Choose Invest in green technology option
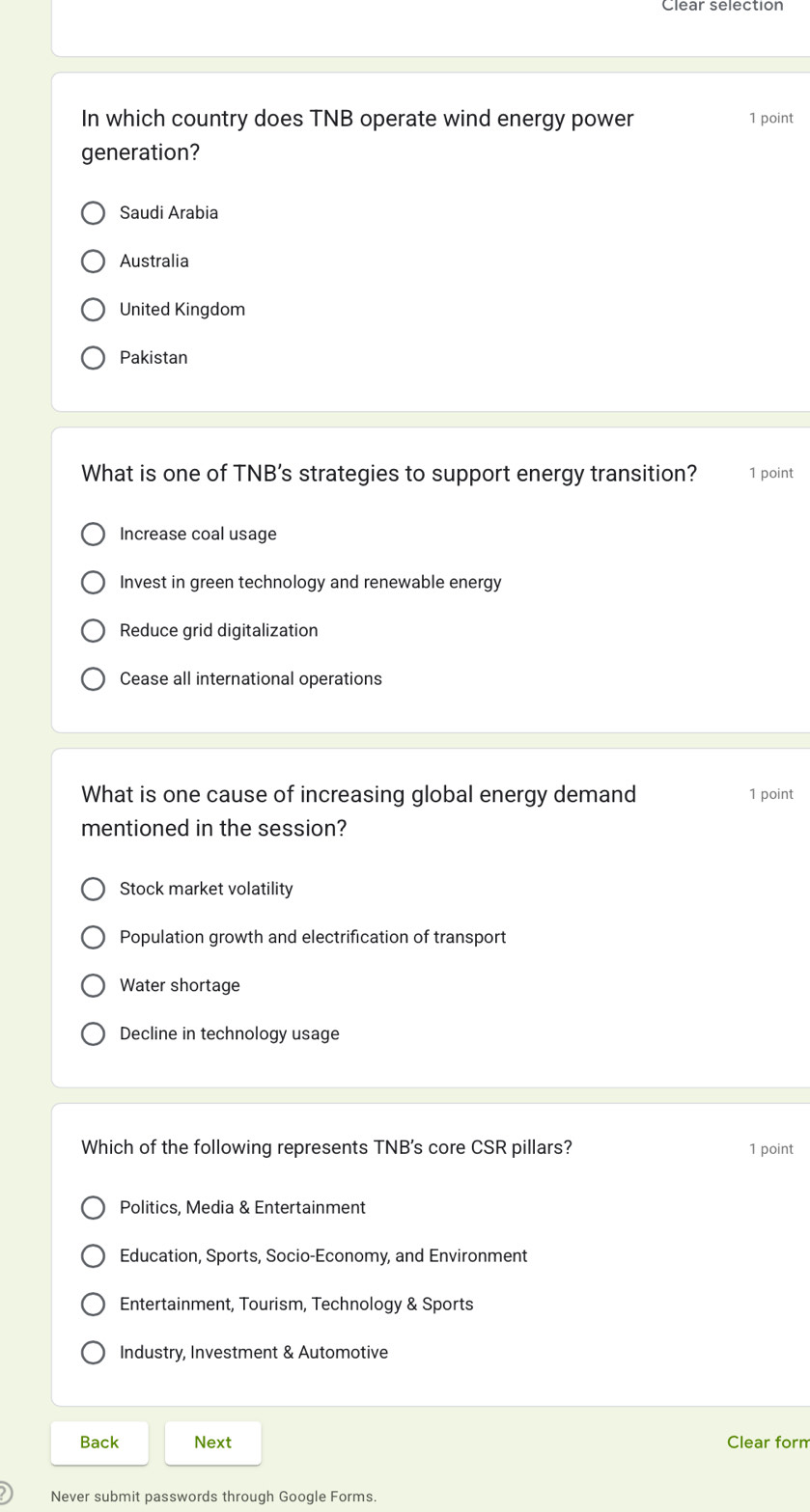The image size is (810, 1512). (x=93, y=583)
